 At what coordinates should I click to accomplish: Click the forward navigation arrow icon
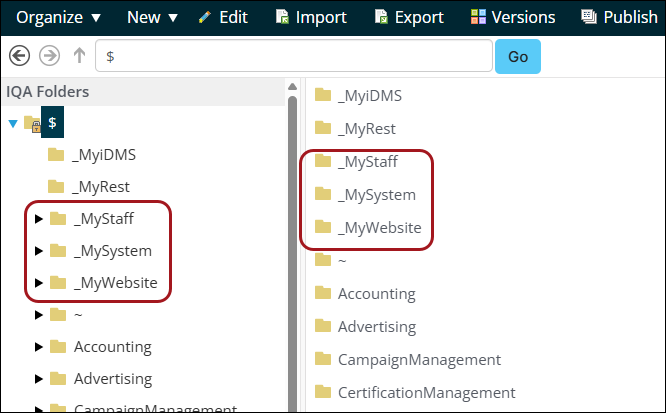point(49,56)
